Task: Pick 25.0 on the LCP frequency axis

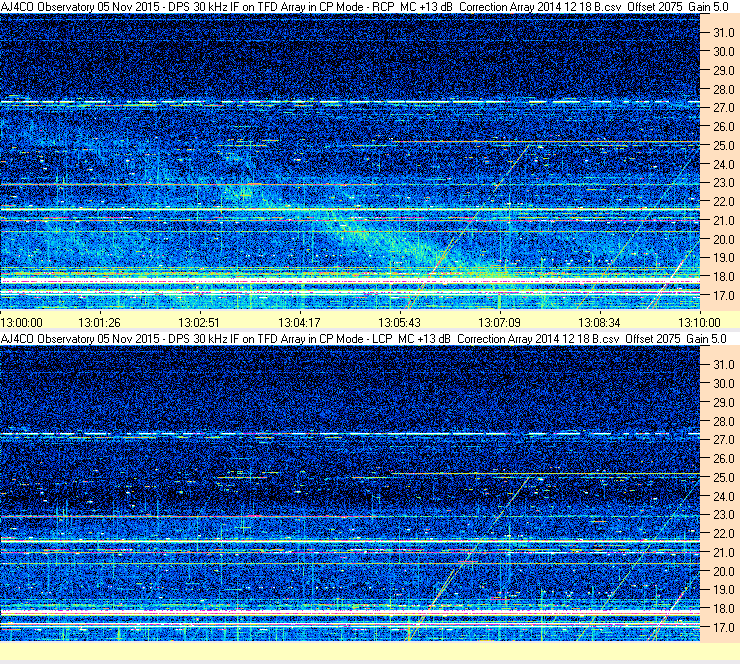Action: pyautogui.click(x=723, y=478)
